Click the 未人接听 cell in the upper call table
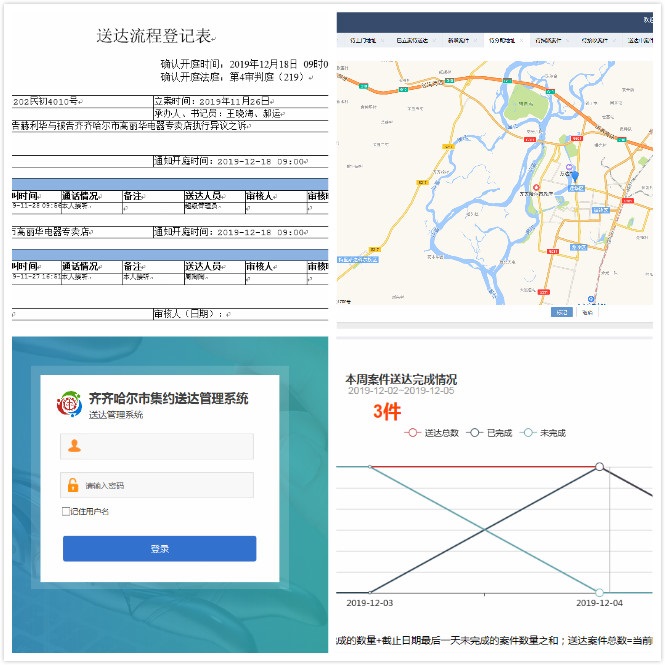 point(92,206)
